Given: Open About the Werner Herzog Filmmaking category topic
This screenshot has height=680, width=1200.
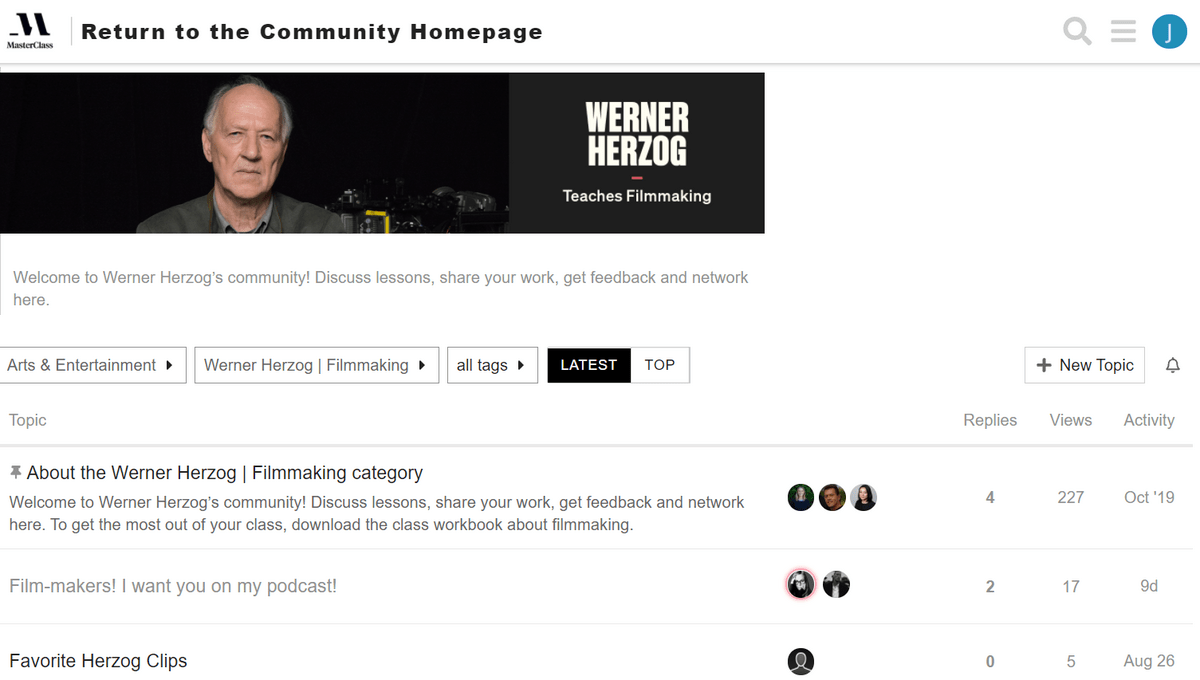Looking at the screenshot, I should click(225, 473).
